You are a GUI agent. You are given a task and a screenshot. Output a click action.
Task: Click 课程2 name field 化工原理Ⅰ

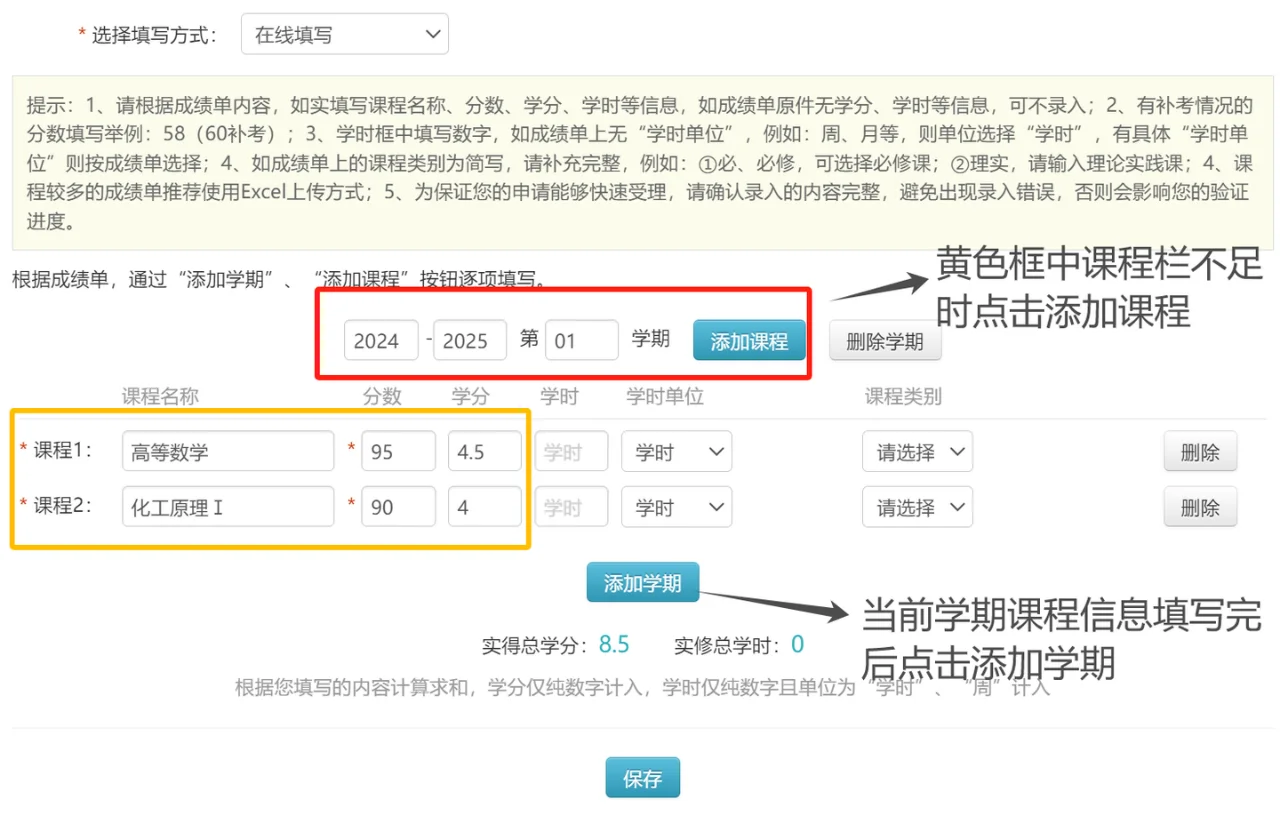228,507
